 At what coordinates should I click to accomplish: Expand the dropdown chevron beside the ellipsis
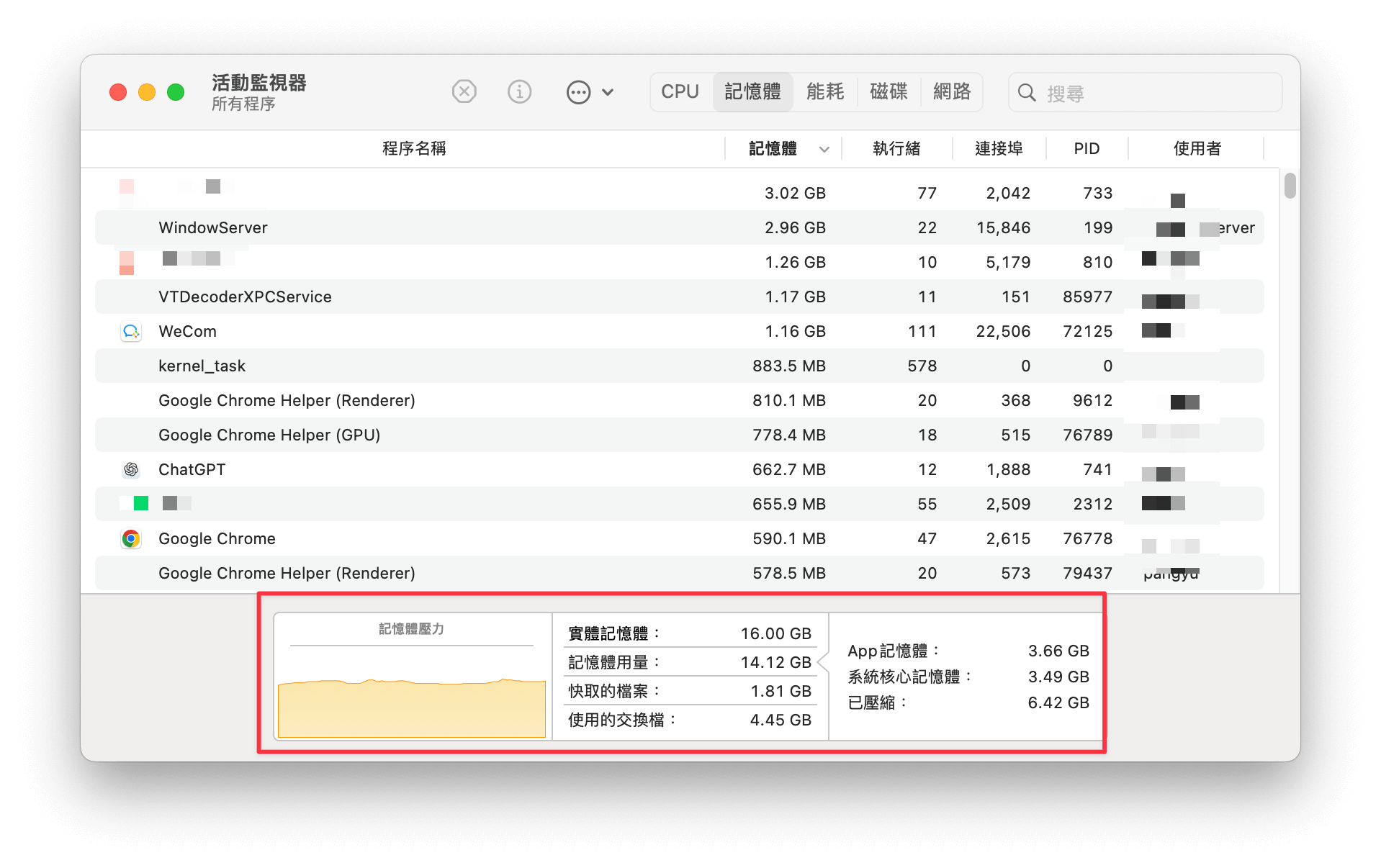coord(608,92)
